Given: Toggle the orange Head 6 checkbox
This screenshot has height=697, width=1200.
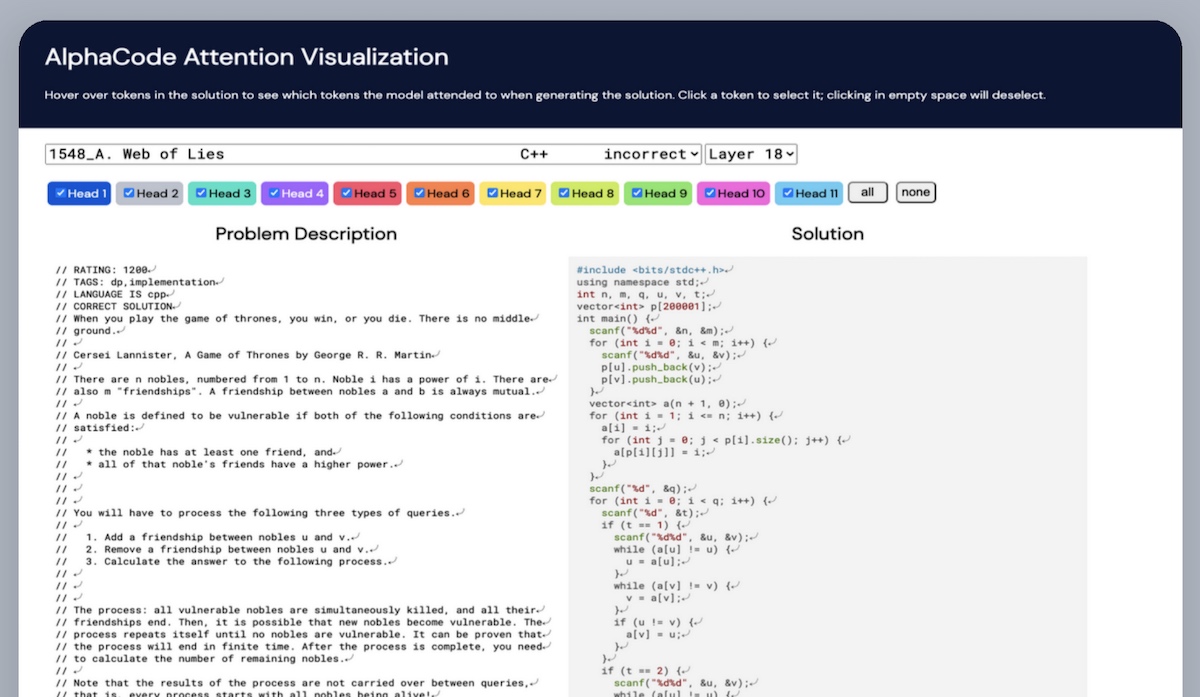Looking at the screenshot, I should [419, 194].
